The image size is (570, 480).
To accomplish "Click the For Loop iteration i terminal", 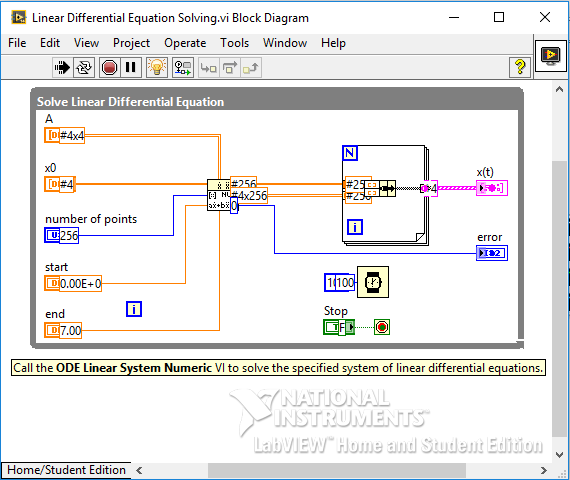I will pos(355,227).
